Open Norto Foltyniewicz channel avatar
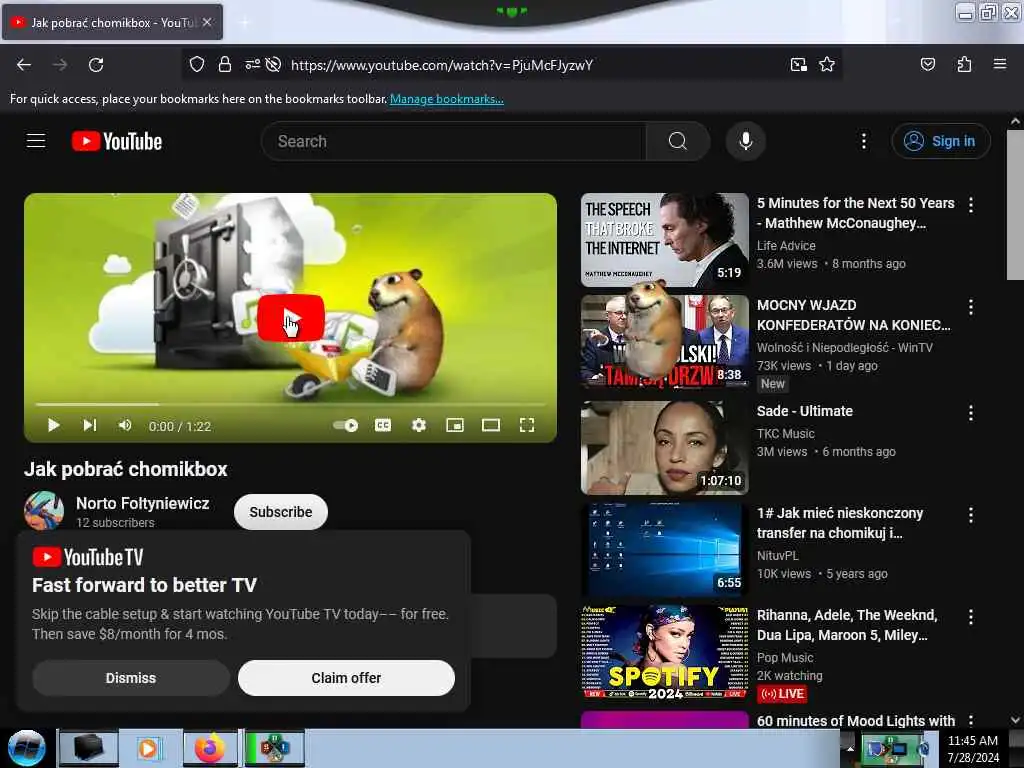Screen dimensions: 1024x768 (x=44, y=511)
